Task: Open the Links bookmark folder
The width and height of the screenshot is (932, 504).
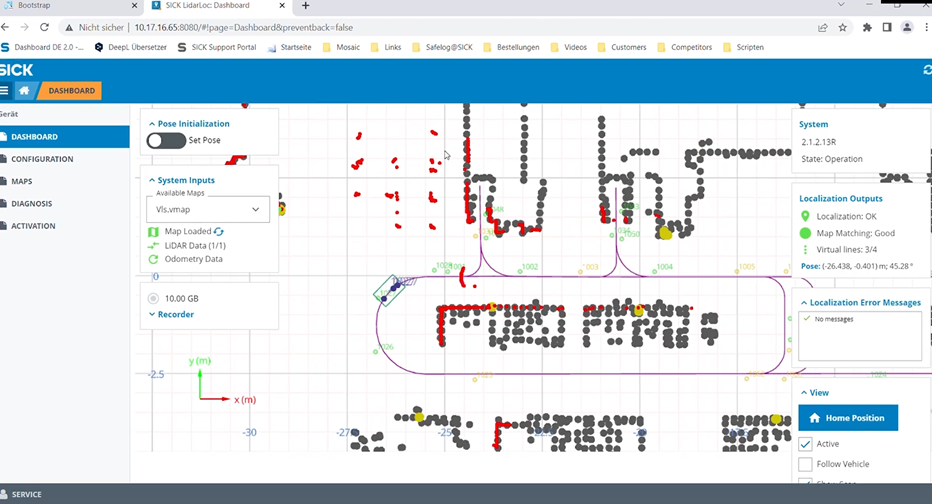Action: 386,48
